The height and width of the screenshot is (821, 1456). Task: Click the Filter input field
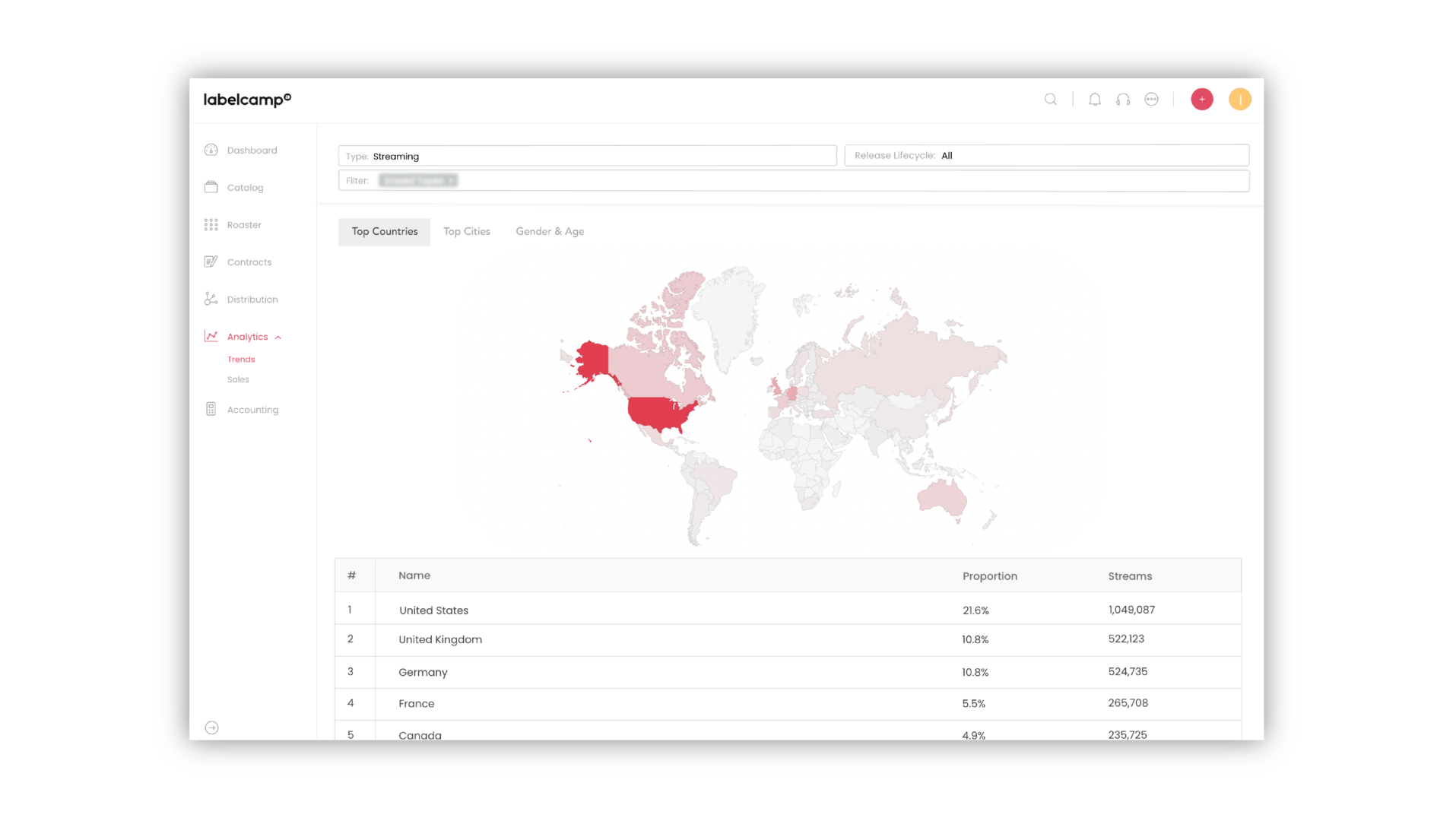tap(836, 181)
